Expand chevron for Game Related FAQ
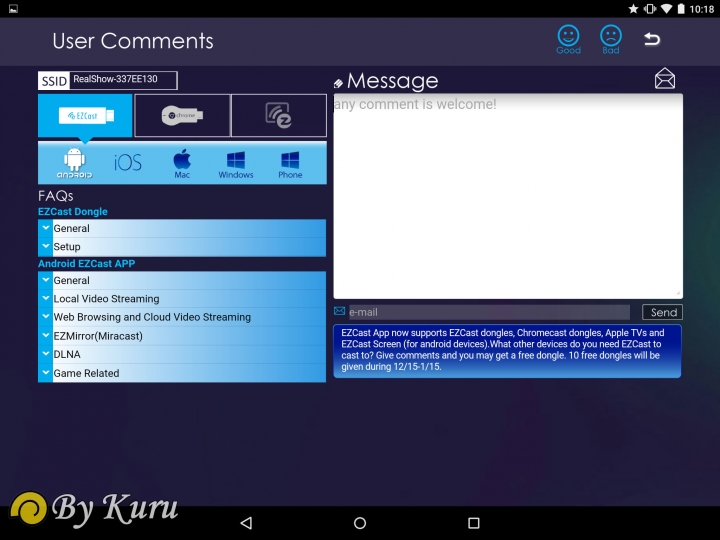The width and height of the screenshot is (720, 540). coord(45,372)
